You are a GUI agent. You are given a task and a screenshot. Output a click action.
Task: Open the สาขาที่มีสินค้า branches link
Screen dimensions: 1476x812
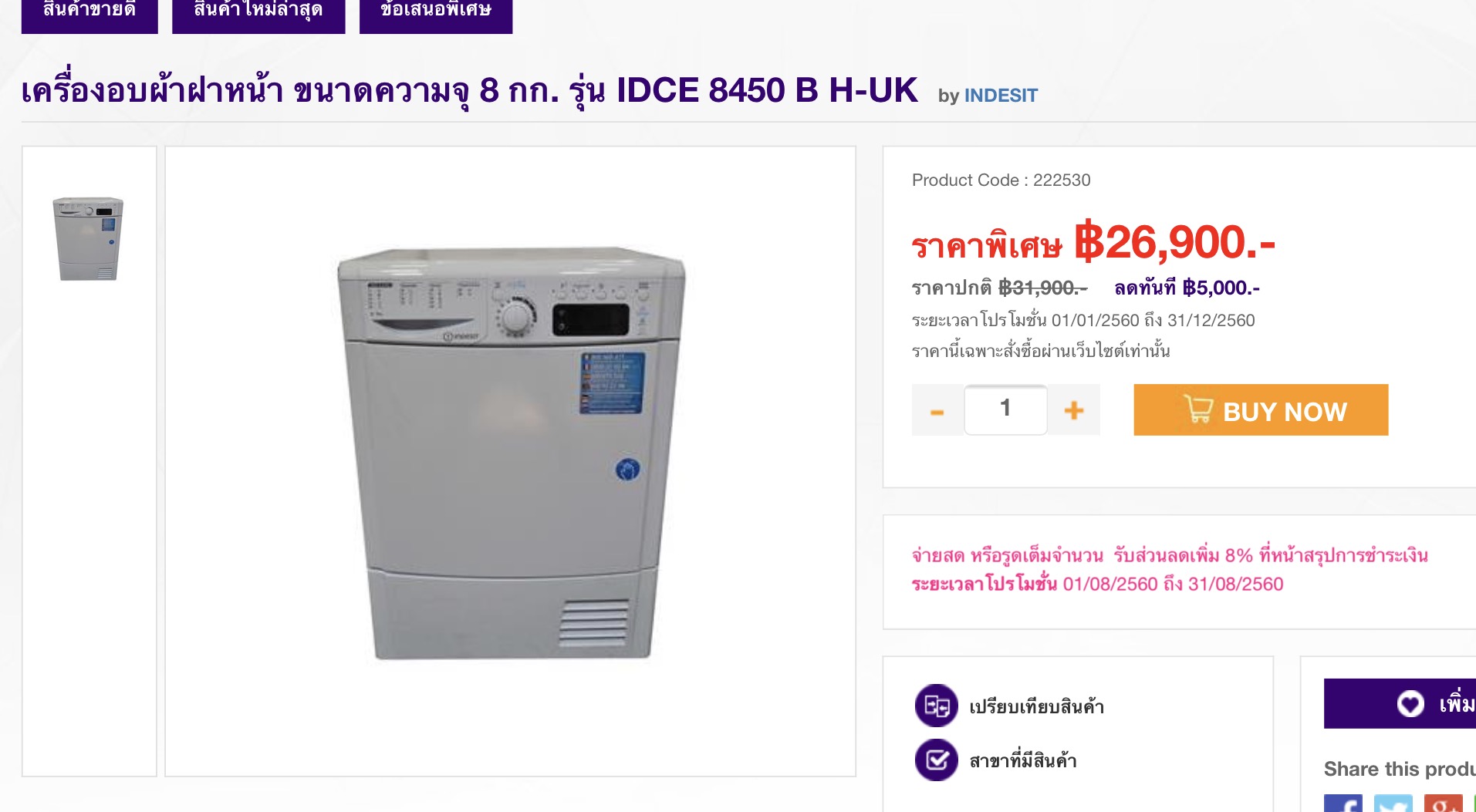click(x=1023, y=761)
